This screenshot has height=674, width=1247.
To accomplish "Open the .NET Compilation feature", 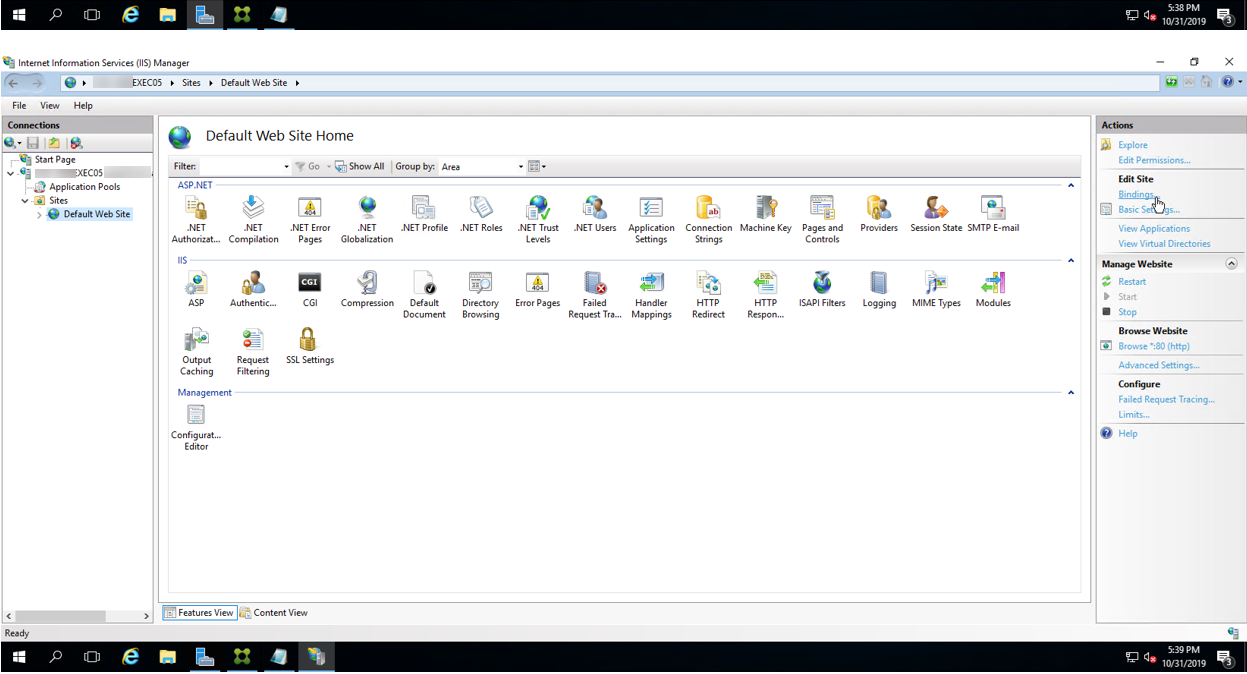I will pos(253,219).
